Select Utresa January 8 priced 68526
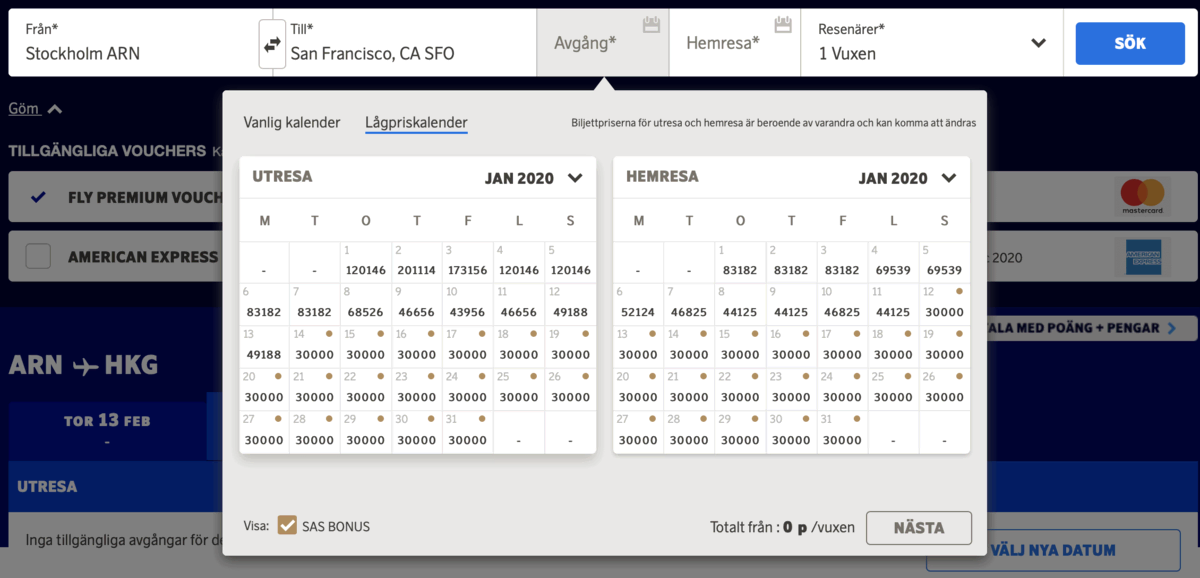Screen dimensions: 1200x578 [x=366, y=304]
